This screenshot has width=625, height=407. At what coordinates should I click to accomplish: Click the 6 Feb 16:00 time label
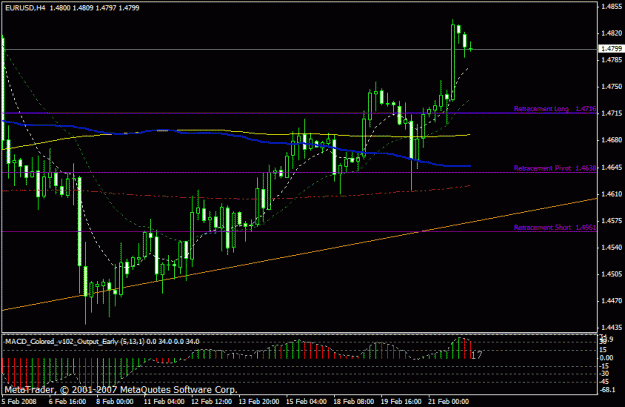67,401
